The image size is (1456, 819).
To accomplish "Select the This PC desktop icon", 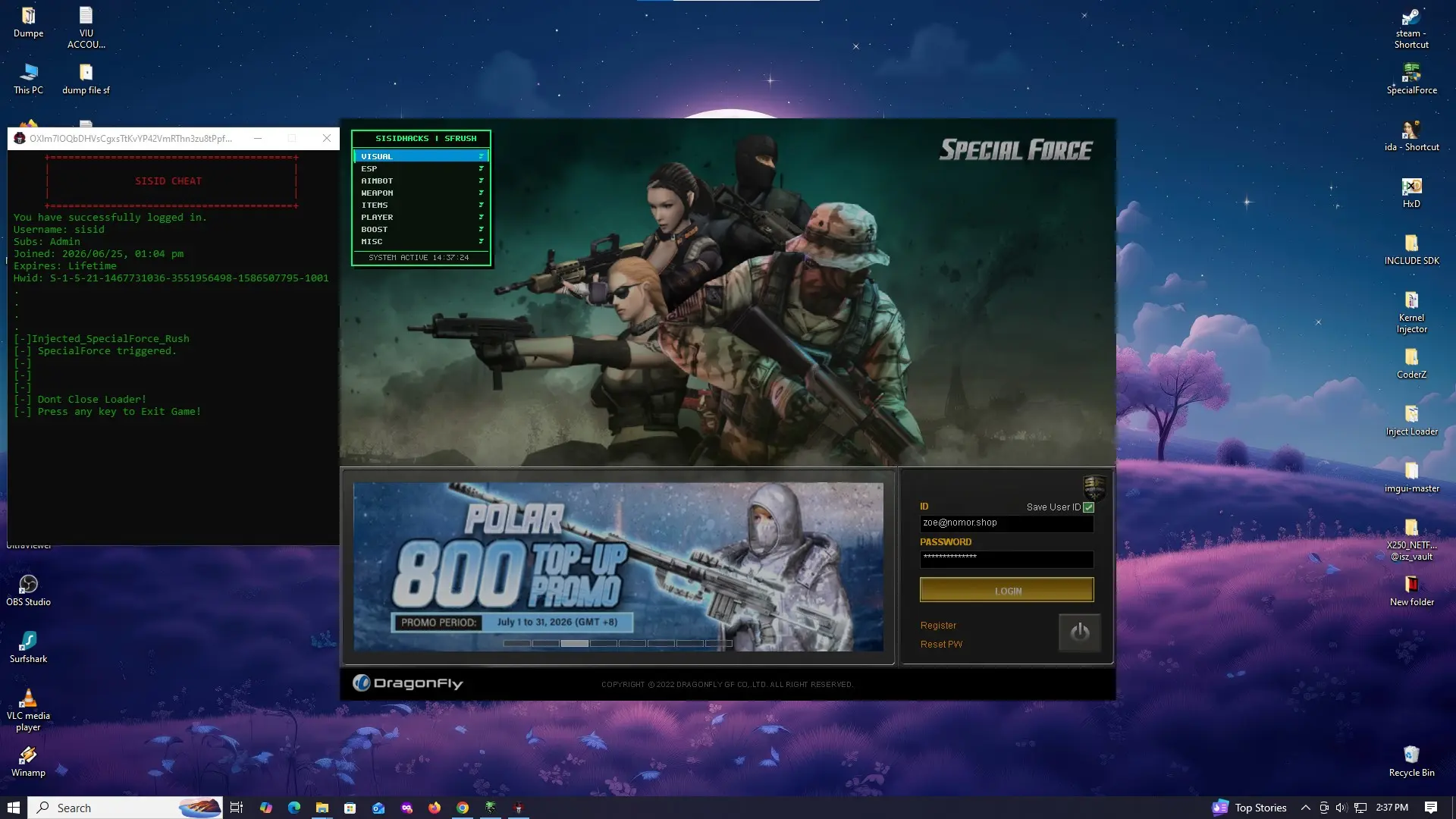I will point(28,79).
